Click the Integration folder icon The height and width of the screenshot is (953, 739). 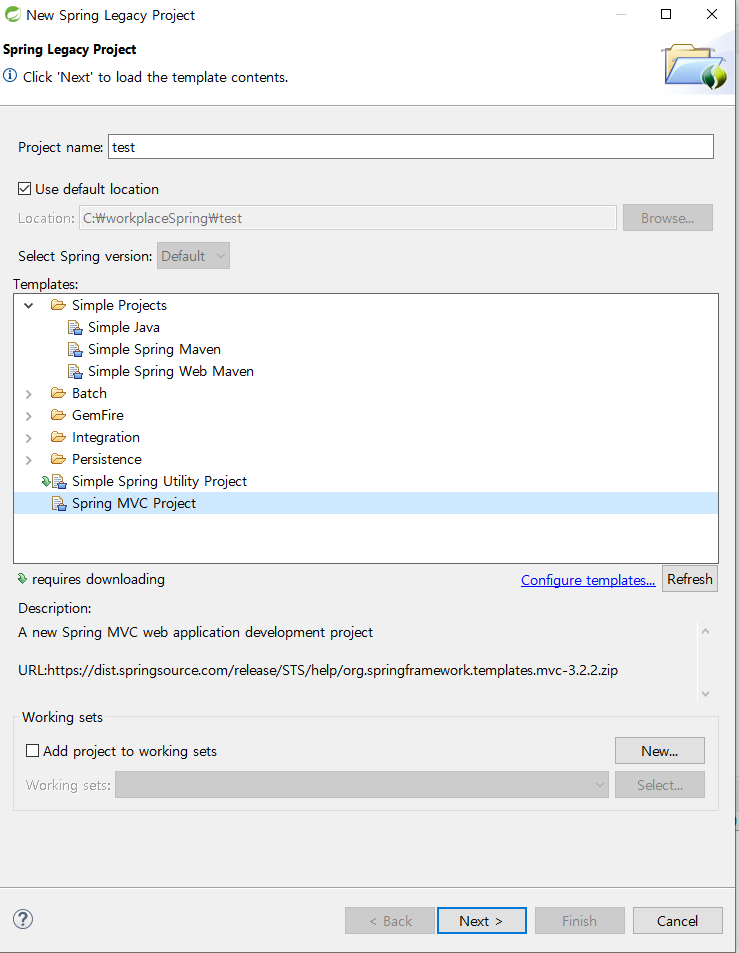coord(58,437)
